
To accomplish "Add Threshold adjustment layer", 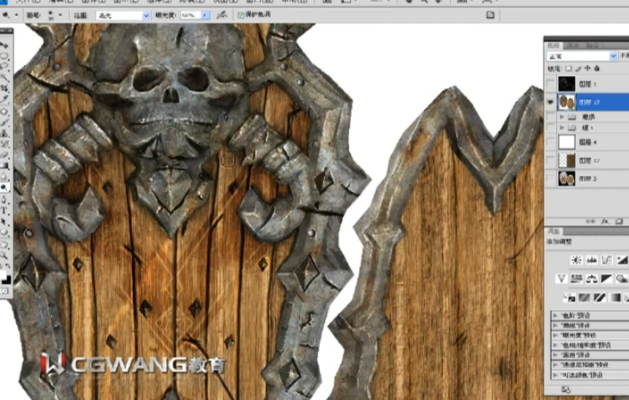I will (x=600, y=297).
